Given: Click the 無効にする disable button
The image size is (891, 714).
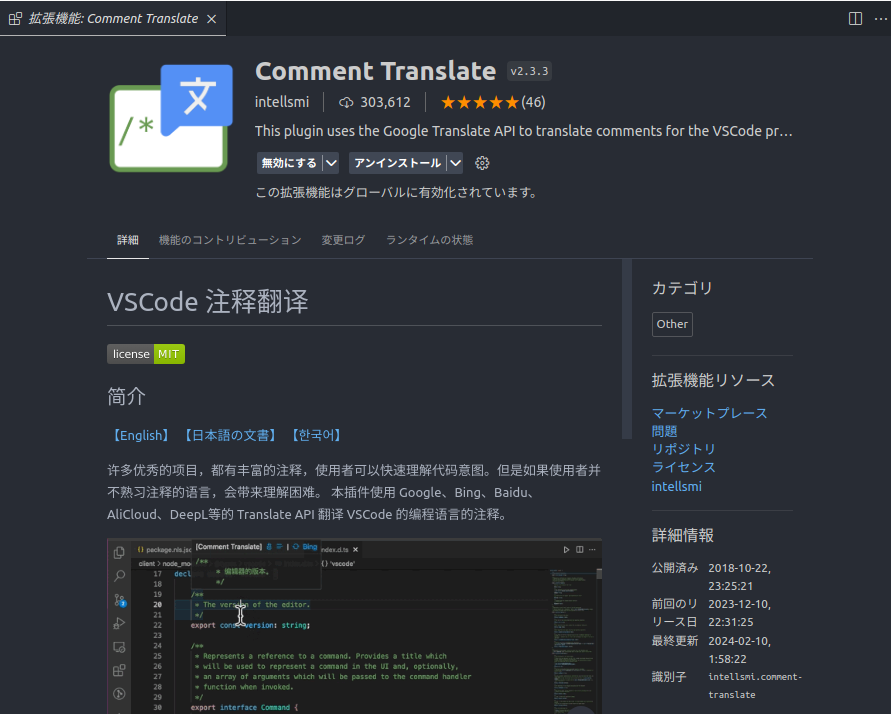Looking at the screenshot, I should point(289,163).
